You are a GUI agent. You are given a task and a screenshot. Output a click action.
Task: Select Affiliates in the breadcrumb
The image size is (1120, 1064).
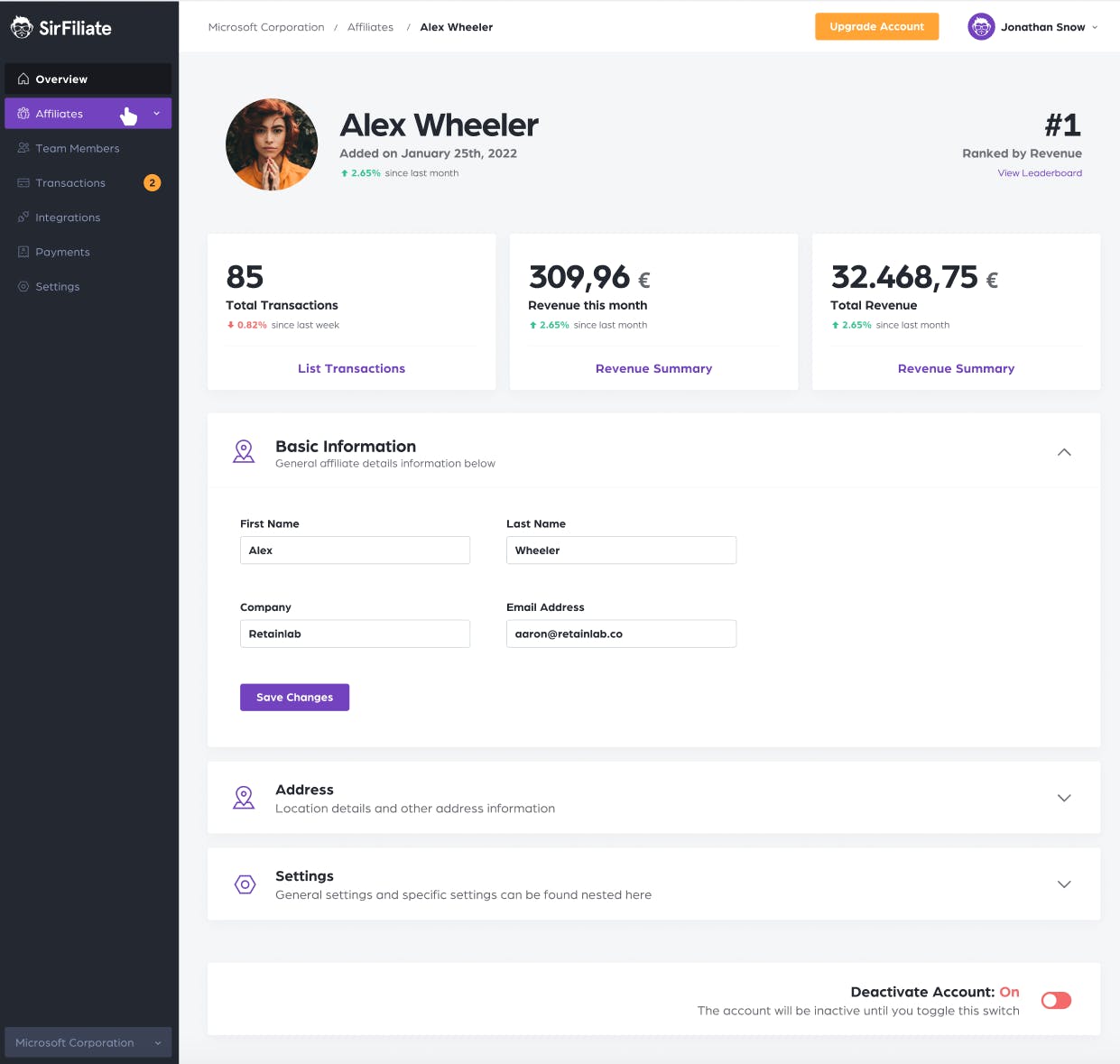pos(370,27)
